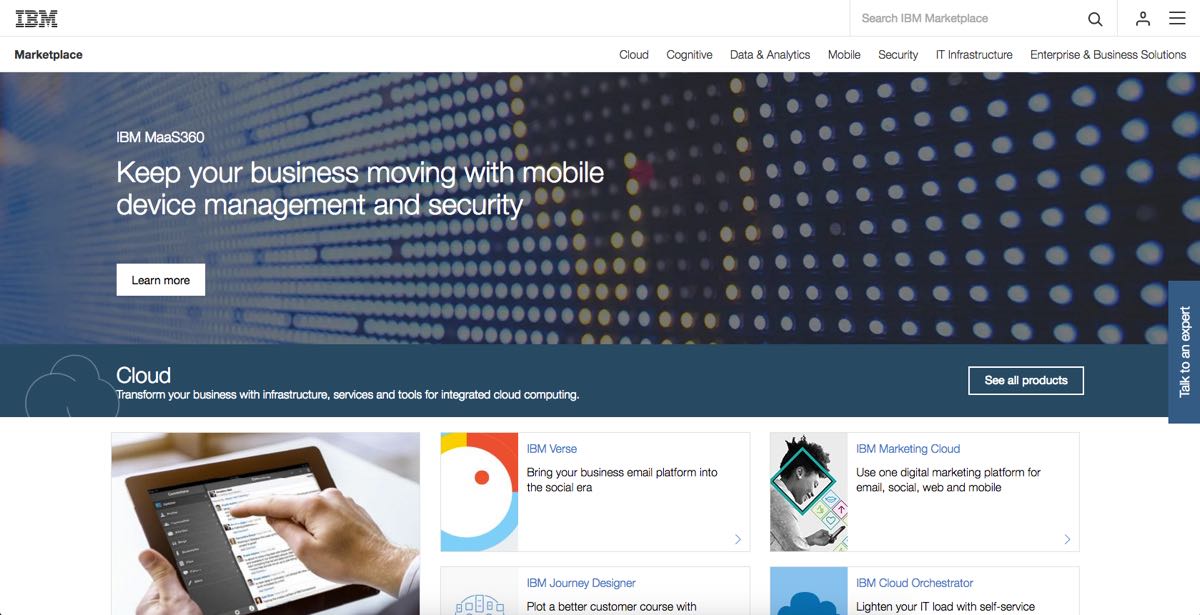The height and width of the screenshot is (615, 1200).
Task: Open Enterprise & Business Solutions menu
Action: 1108,55
